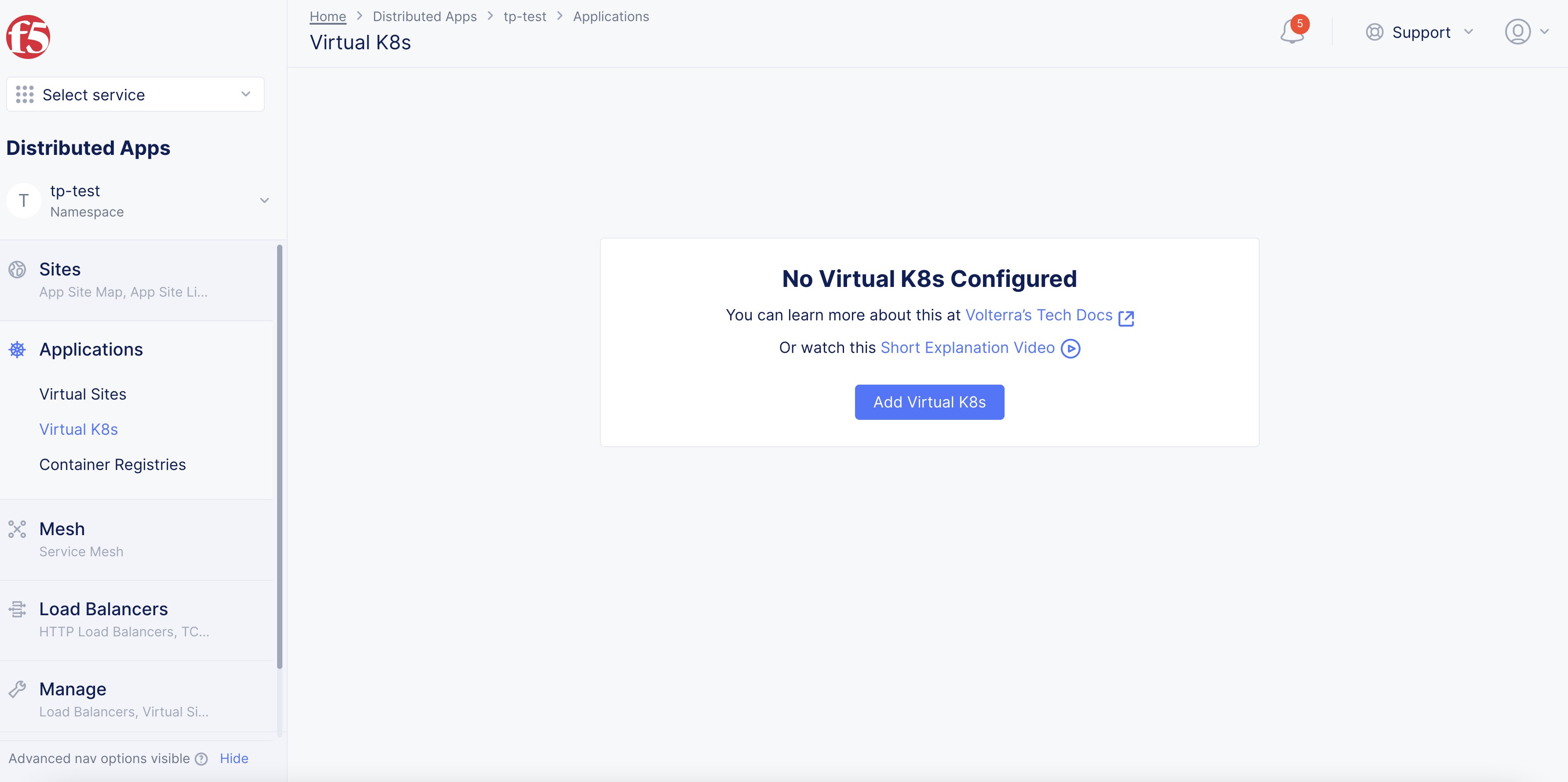Viewport: 1568px width, 782px height.
Task: Select the Sites section icon
Action: (x=17, y=269)
